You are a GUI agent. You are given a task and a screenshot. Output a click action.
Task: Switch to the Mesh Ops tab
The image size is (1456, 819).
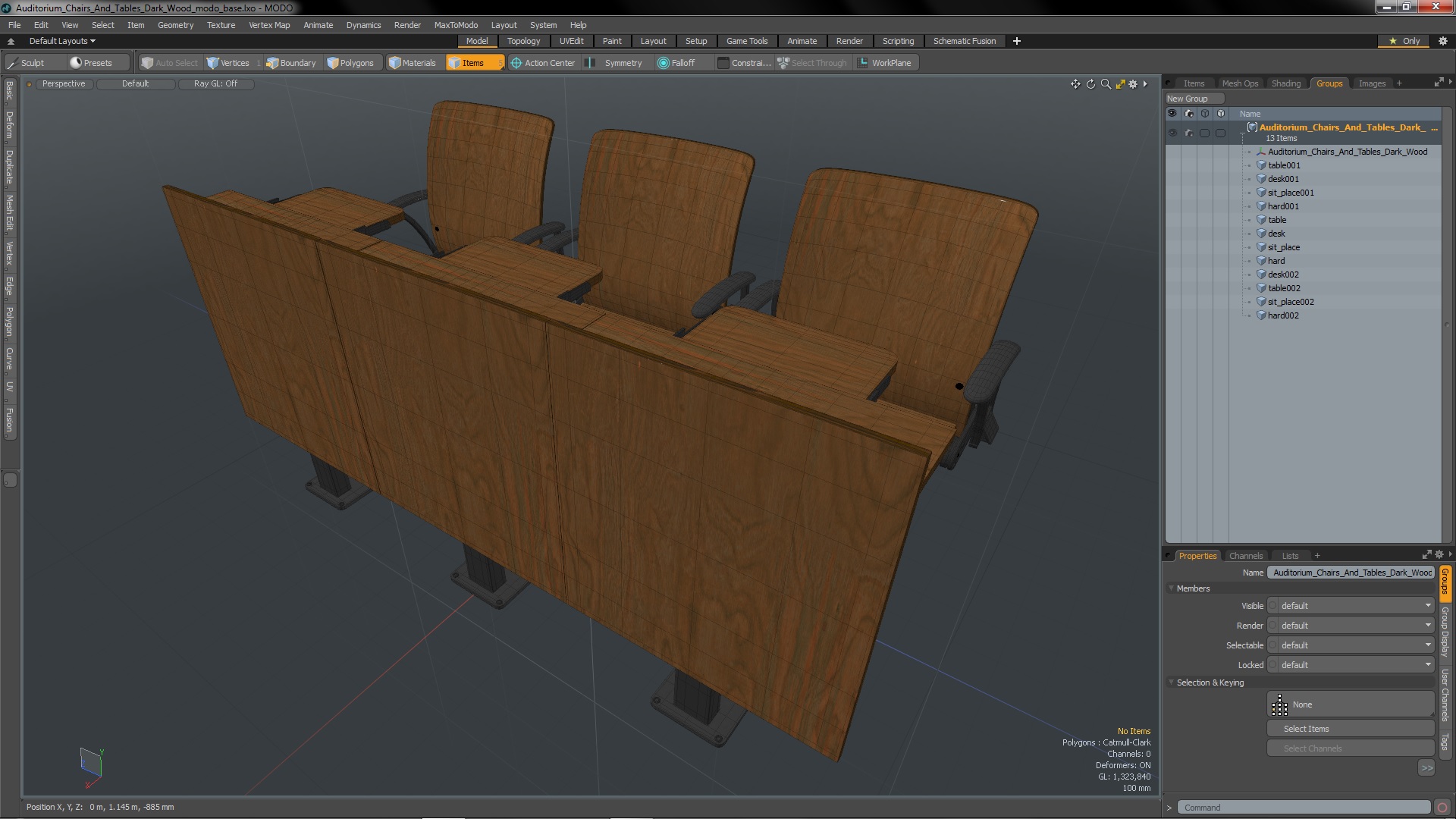pyautogui.click(x=1240, y=83)
